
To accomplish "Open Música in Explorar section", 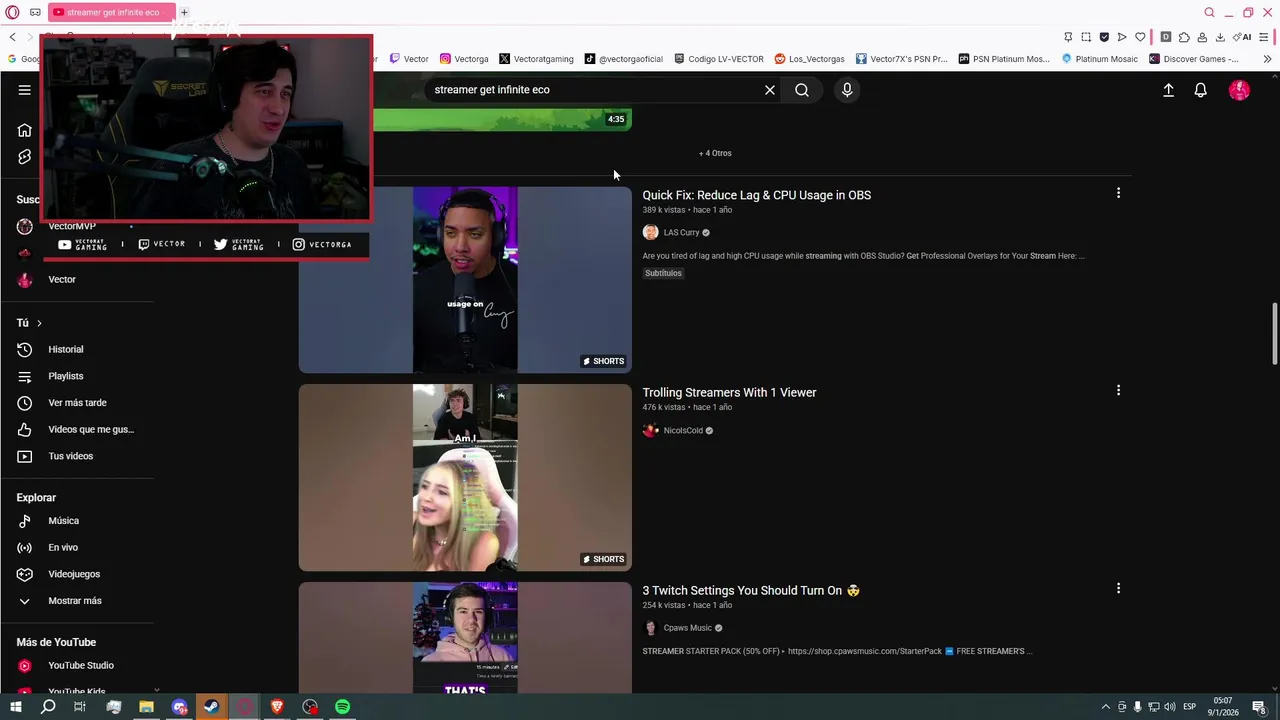I will click(63, 521).
